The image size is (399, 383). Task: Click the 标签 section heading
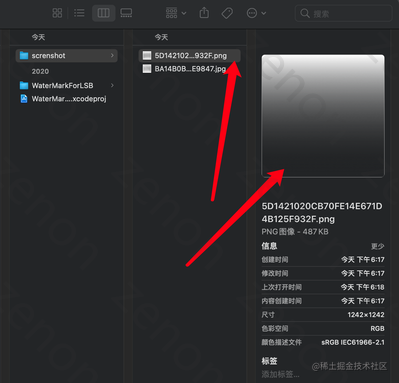pos(269,361)
